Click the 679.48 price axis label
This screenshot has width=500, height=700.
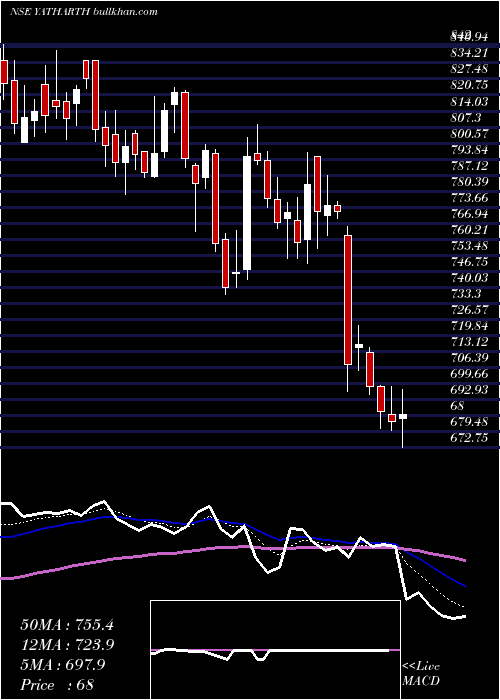point(469,422)
